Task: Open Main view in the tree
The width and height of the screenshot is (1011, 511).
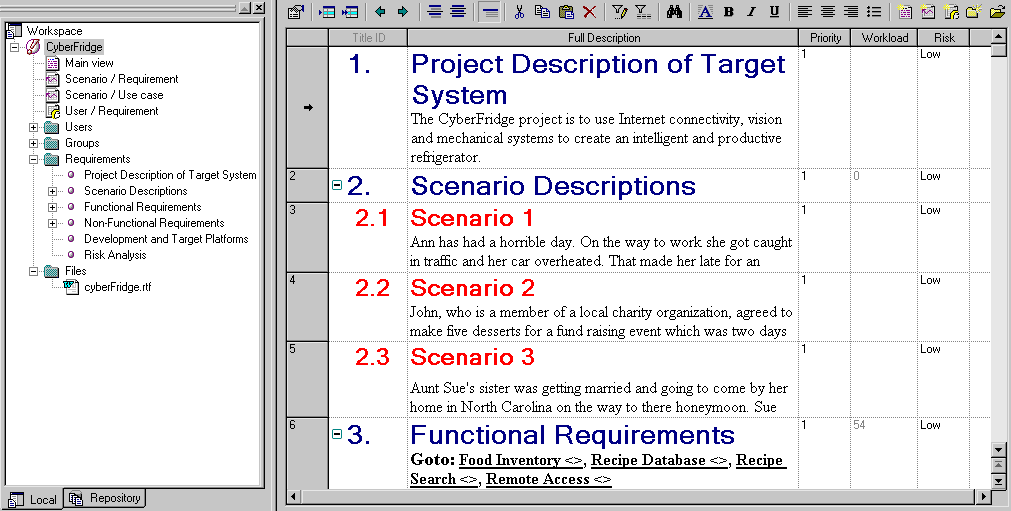Action: point(89,63)
